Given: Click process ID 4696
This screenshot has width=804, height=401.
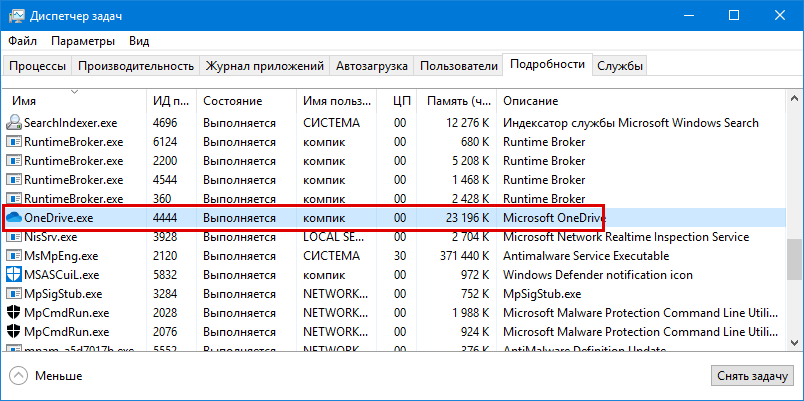Looking at the screenshot, I should [165, 123].
